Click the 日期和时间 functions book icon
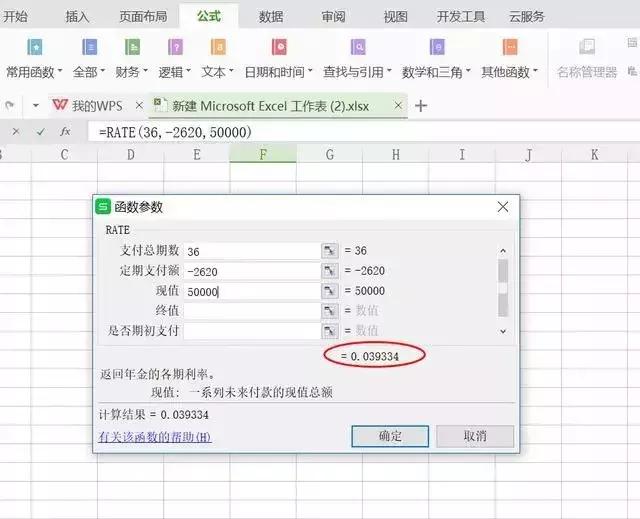 coord(280,47)
